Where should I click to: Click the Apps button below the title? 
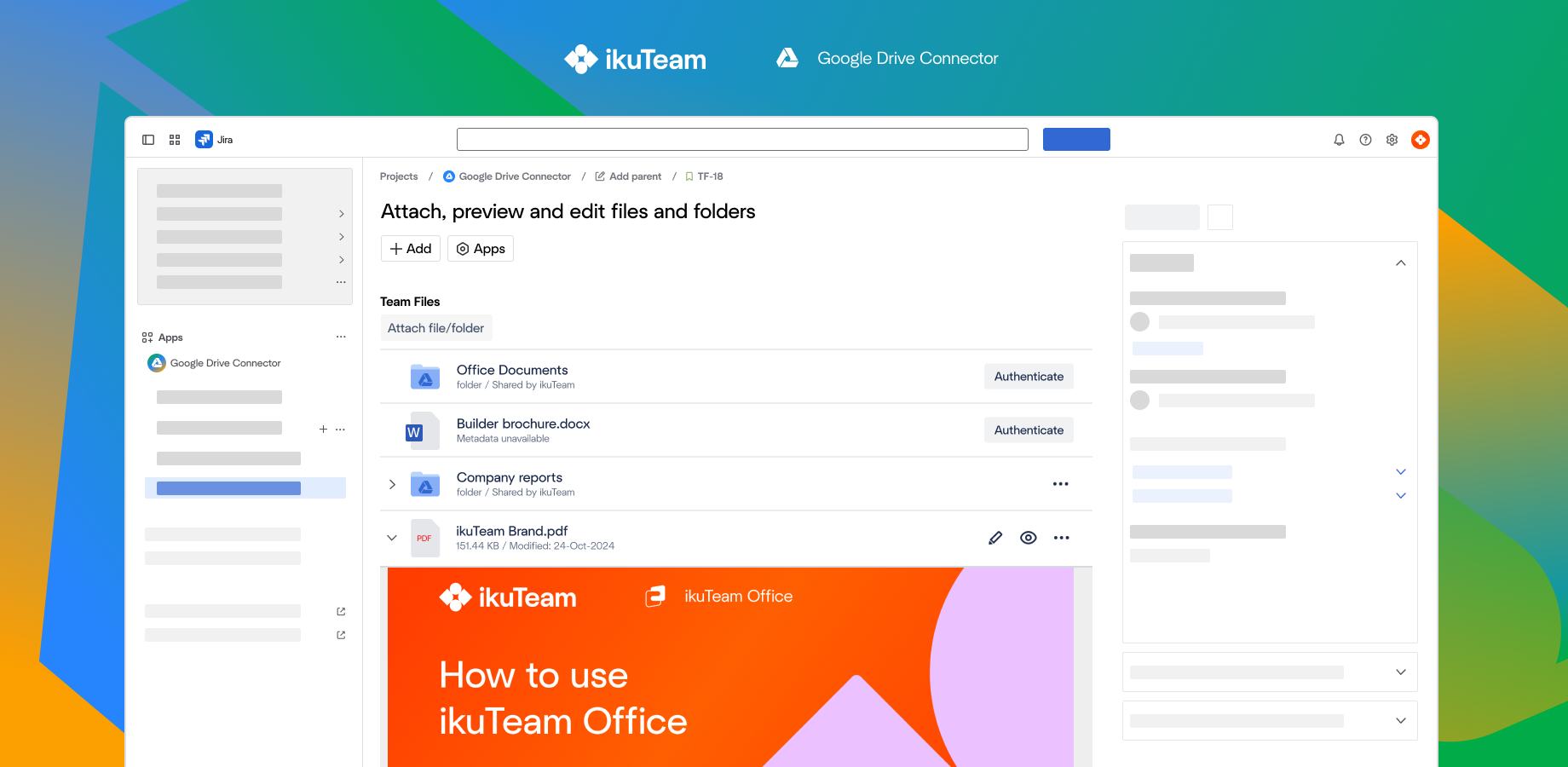click(x=481, y=249)
